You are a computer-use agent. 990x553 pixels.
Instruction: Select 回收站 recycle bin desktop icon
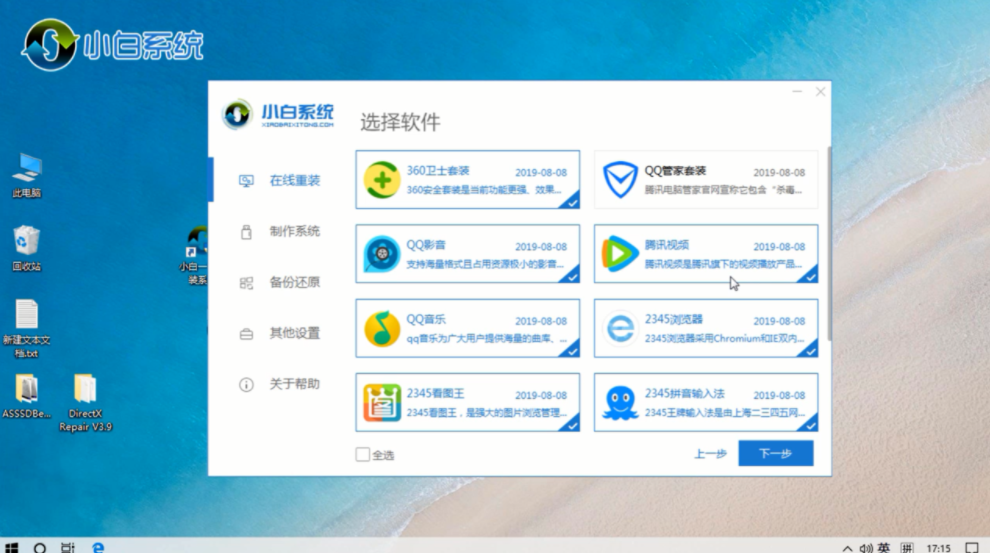coord(27,249)
